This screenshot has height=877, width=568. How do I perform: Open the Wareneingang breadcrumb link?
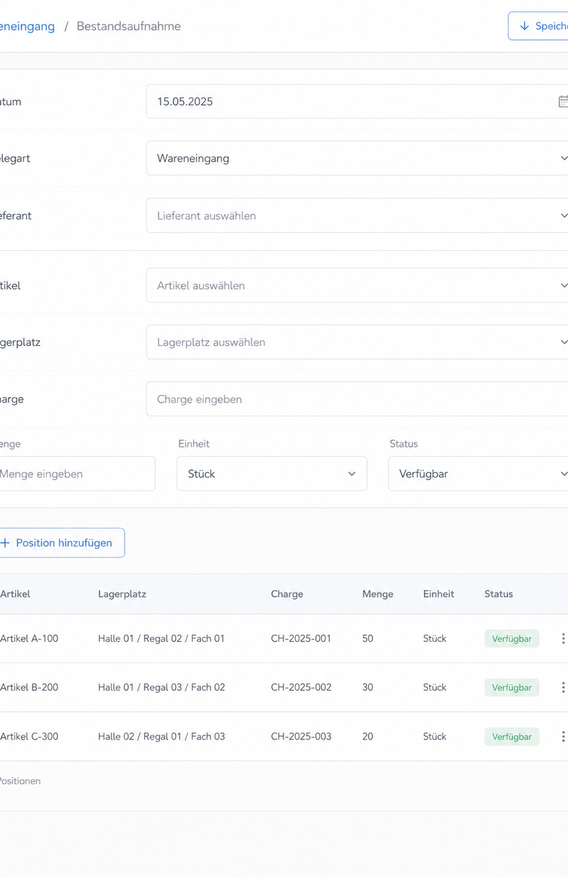27,26
